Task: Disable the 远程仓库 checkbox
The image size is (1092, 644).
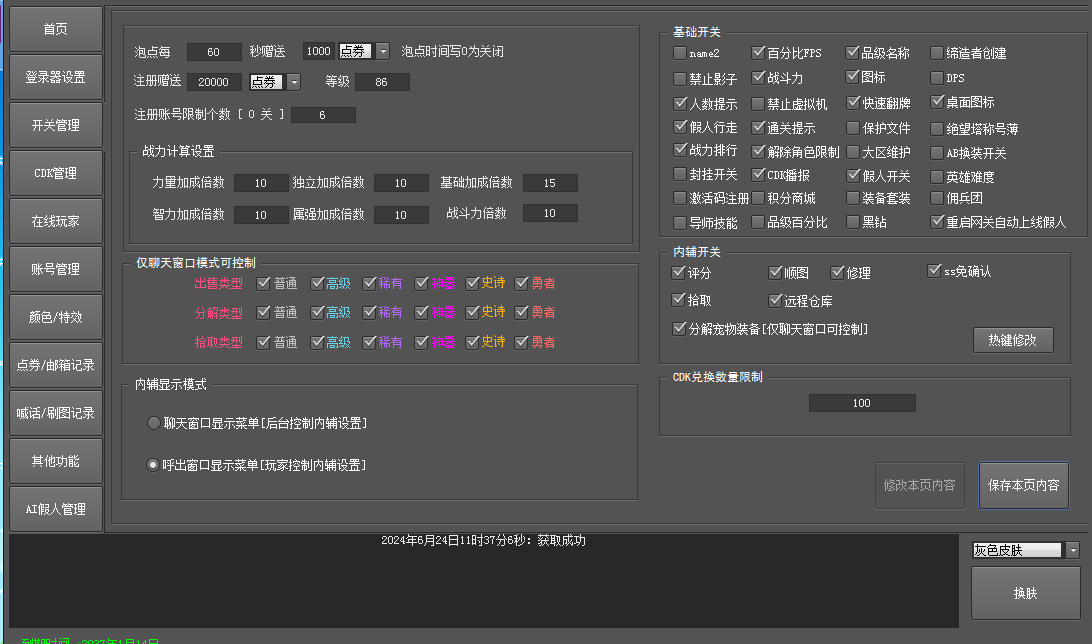Action: click(x=776, y=300)
